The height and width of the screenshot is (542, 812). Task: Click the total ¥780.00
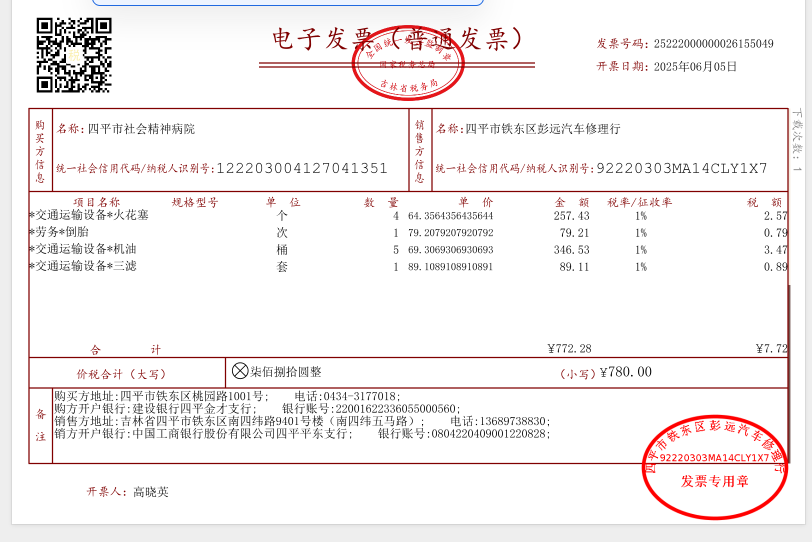(x=626, y=372)
